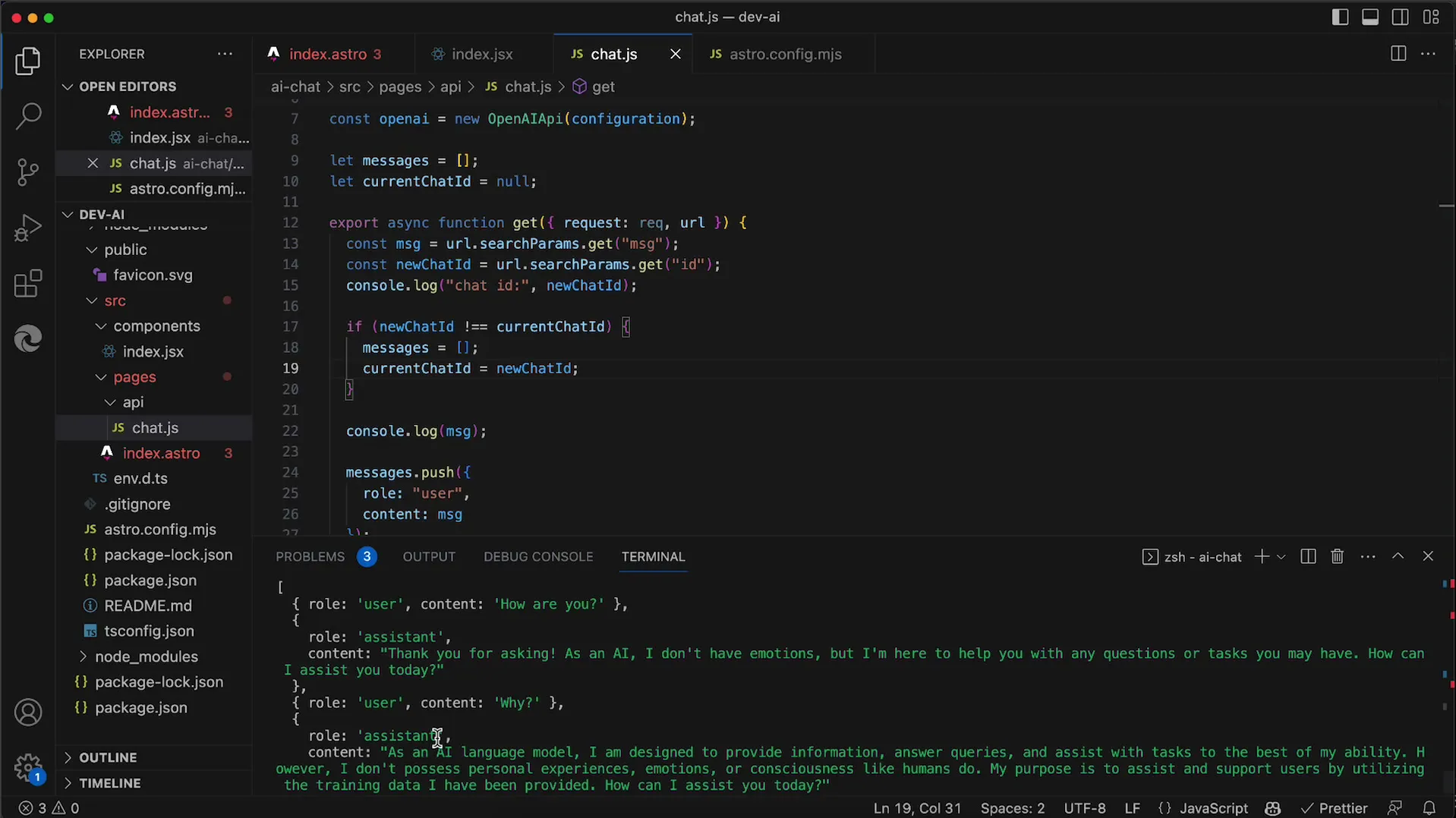Viewport: 1456px width, 818px height.
Task: Click the Copilot status icon
Action: [x=1273, y=808]
